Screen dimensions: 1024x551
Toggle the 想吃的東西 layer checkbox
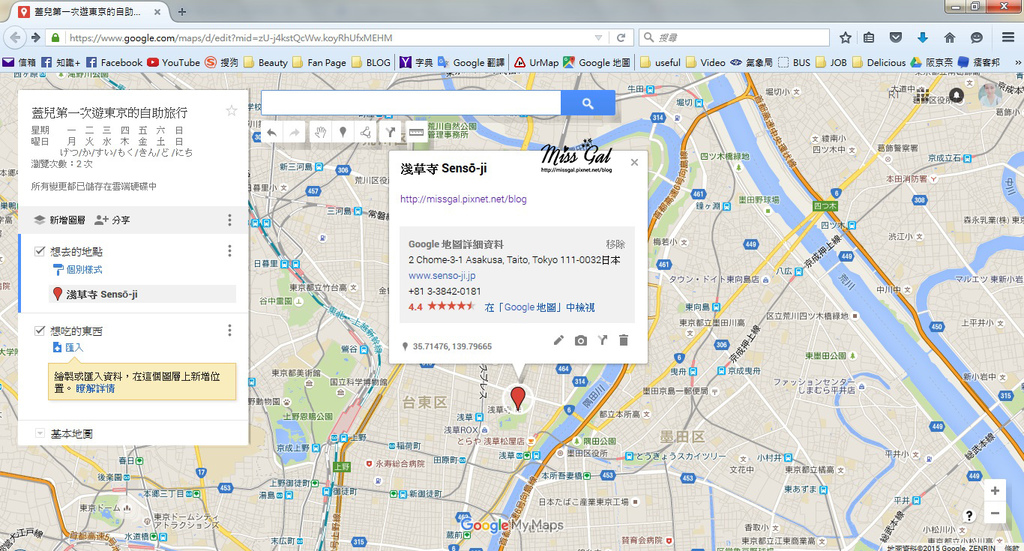click(40, 330)
